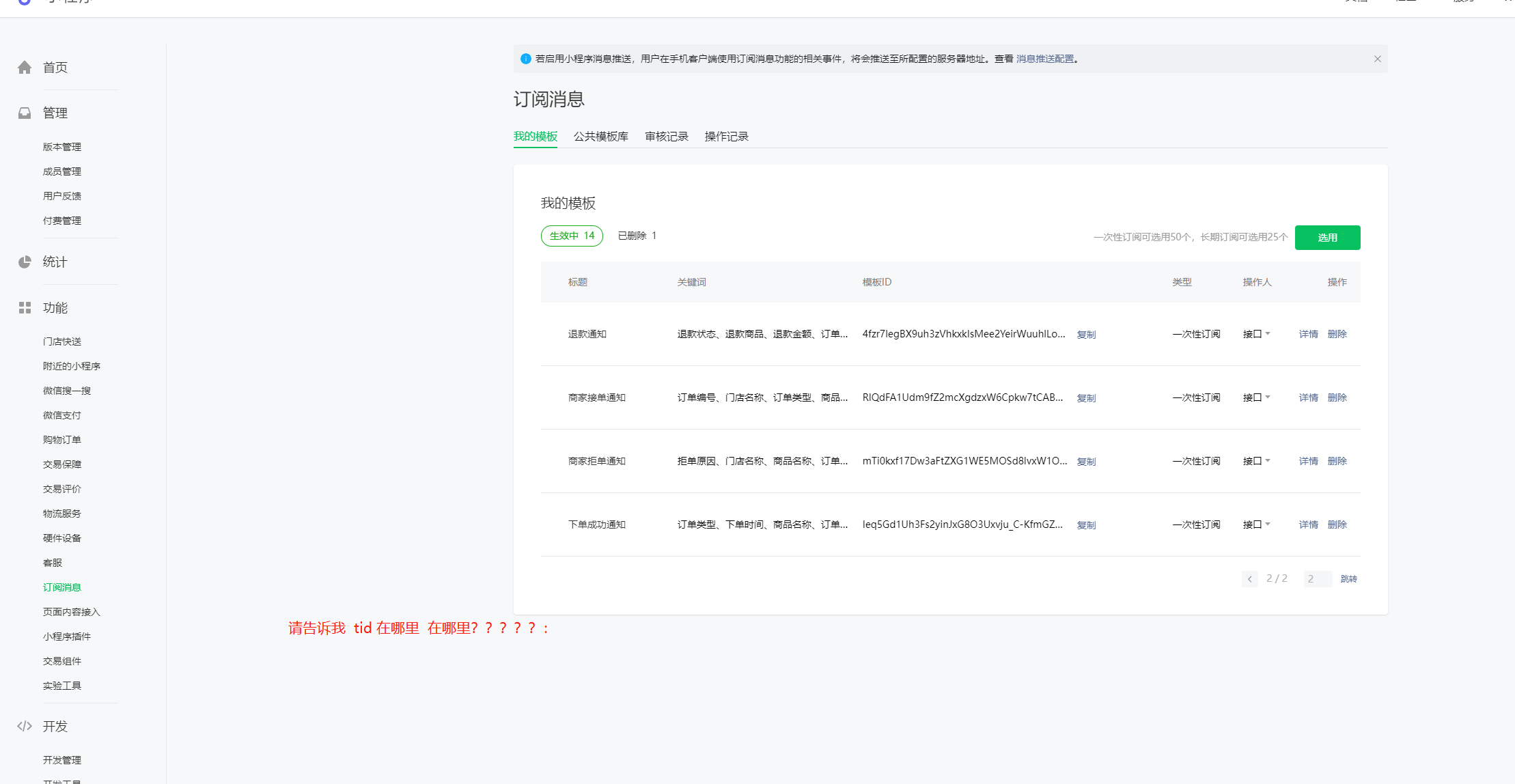Expand 接口 dropdown for 退款通知 row
This screenshot has width=1515, height=784.
[1256, 334]
